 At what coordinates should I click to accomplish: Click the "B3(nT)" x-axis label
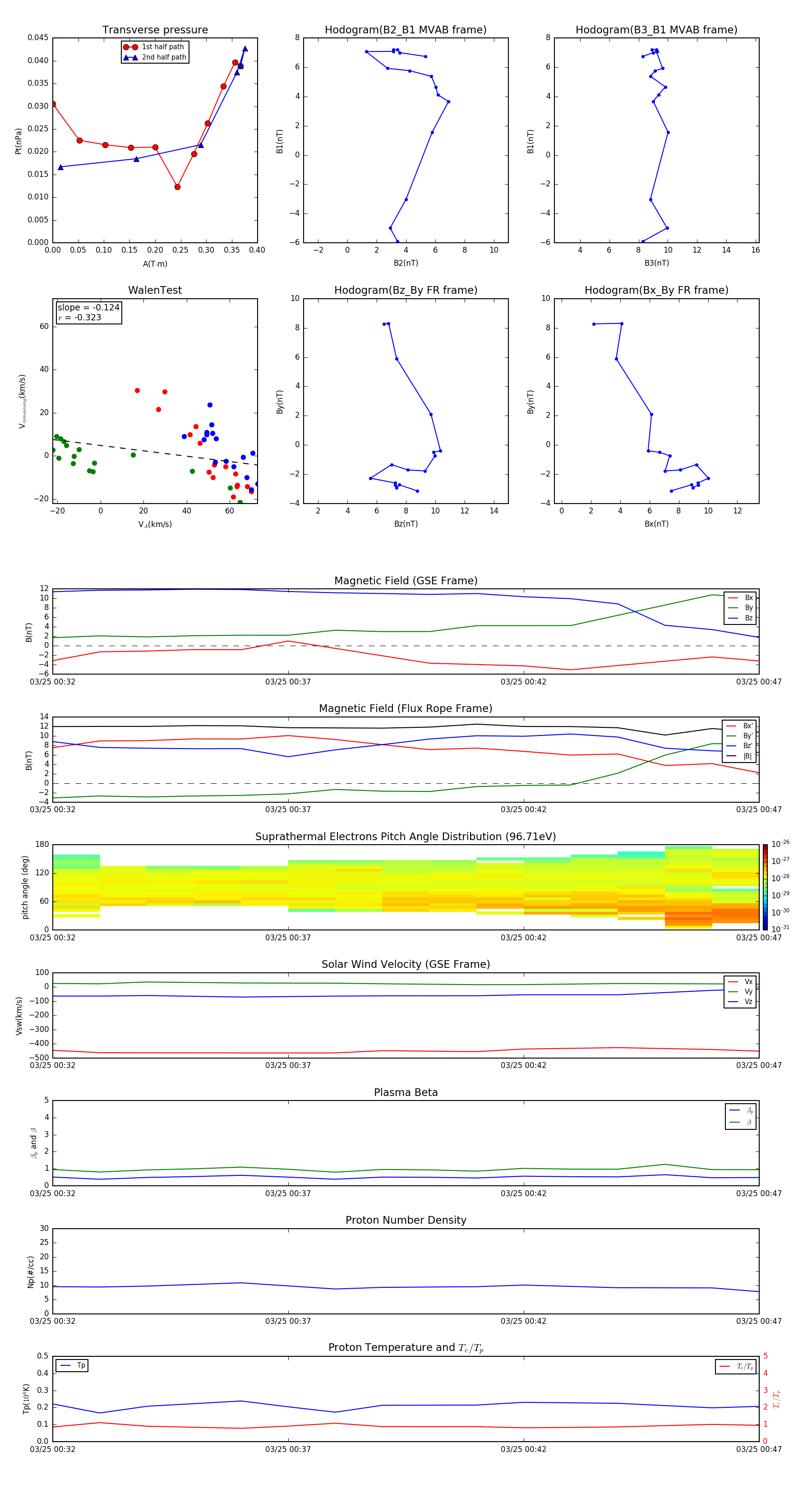pyautogui.click(x=656, y=263)
